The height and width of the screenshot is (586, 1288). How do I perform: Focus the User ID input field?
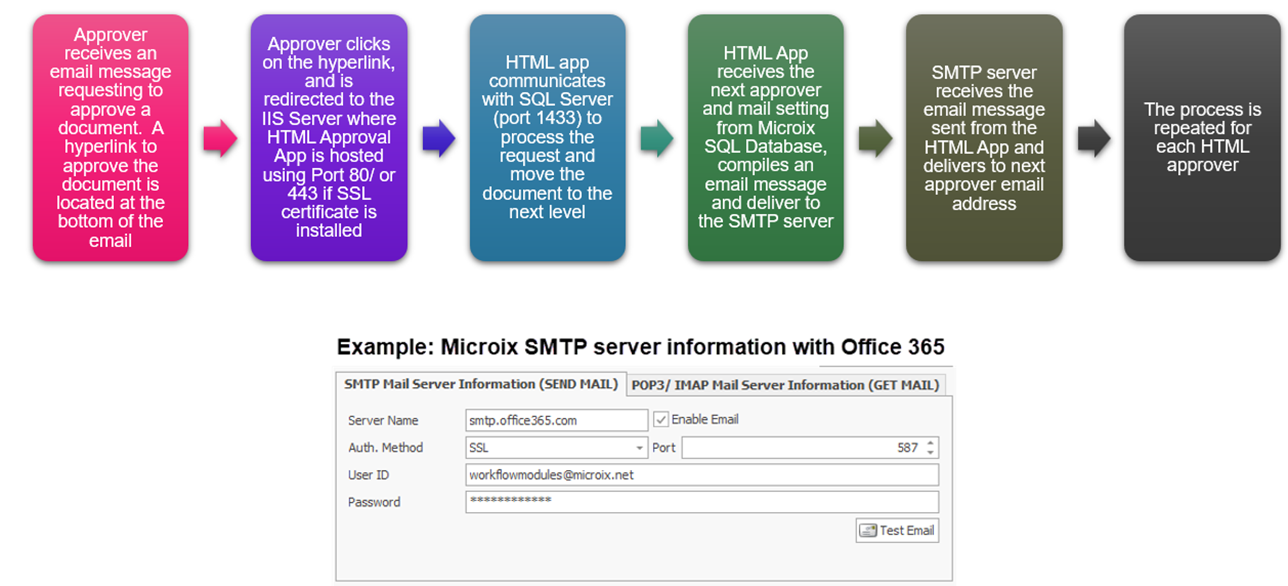pyautogui.click(x=701, y=475)
